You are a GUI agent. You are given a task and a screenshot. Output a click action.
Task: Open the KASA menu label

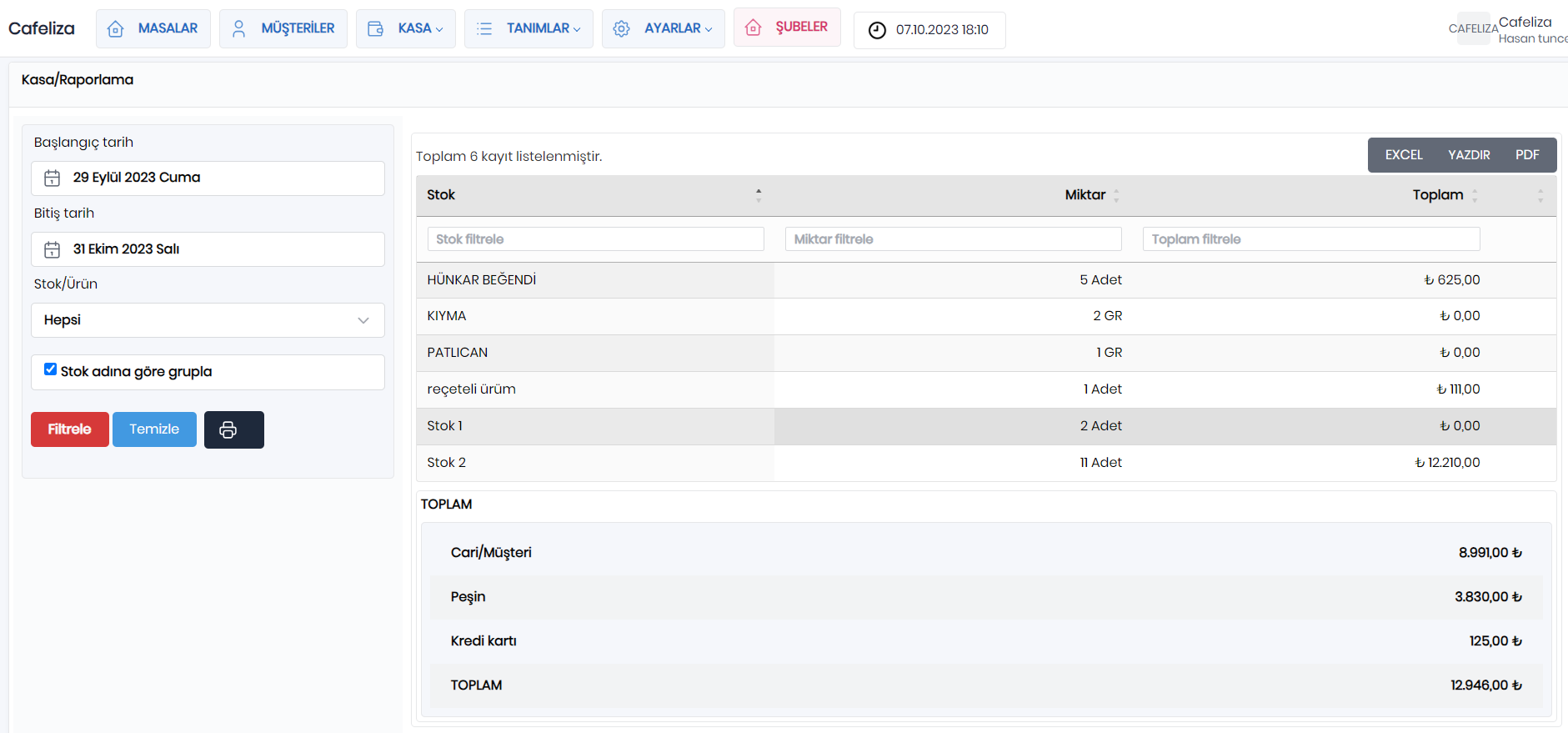pyautogui.click(x=414, y=28)
